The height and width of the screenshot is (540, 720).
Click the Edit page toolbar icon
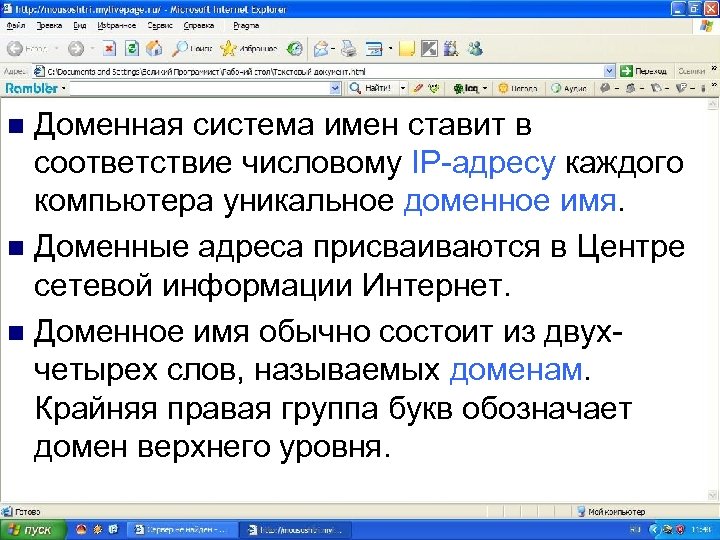374,48
